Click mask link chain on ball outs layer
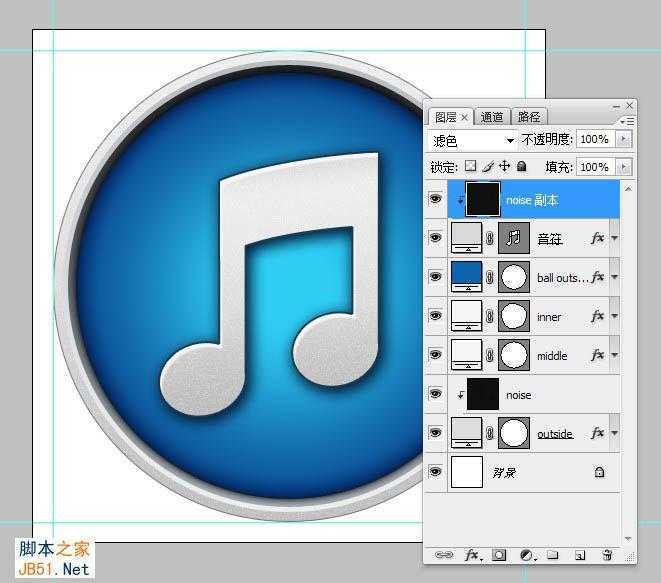661x583 pixels. [x=489, y=277]
